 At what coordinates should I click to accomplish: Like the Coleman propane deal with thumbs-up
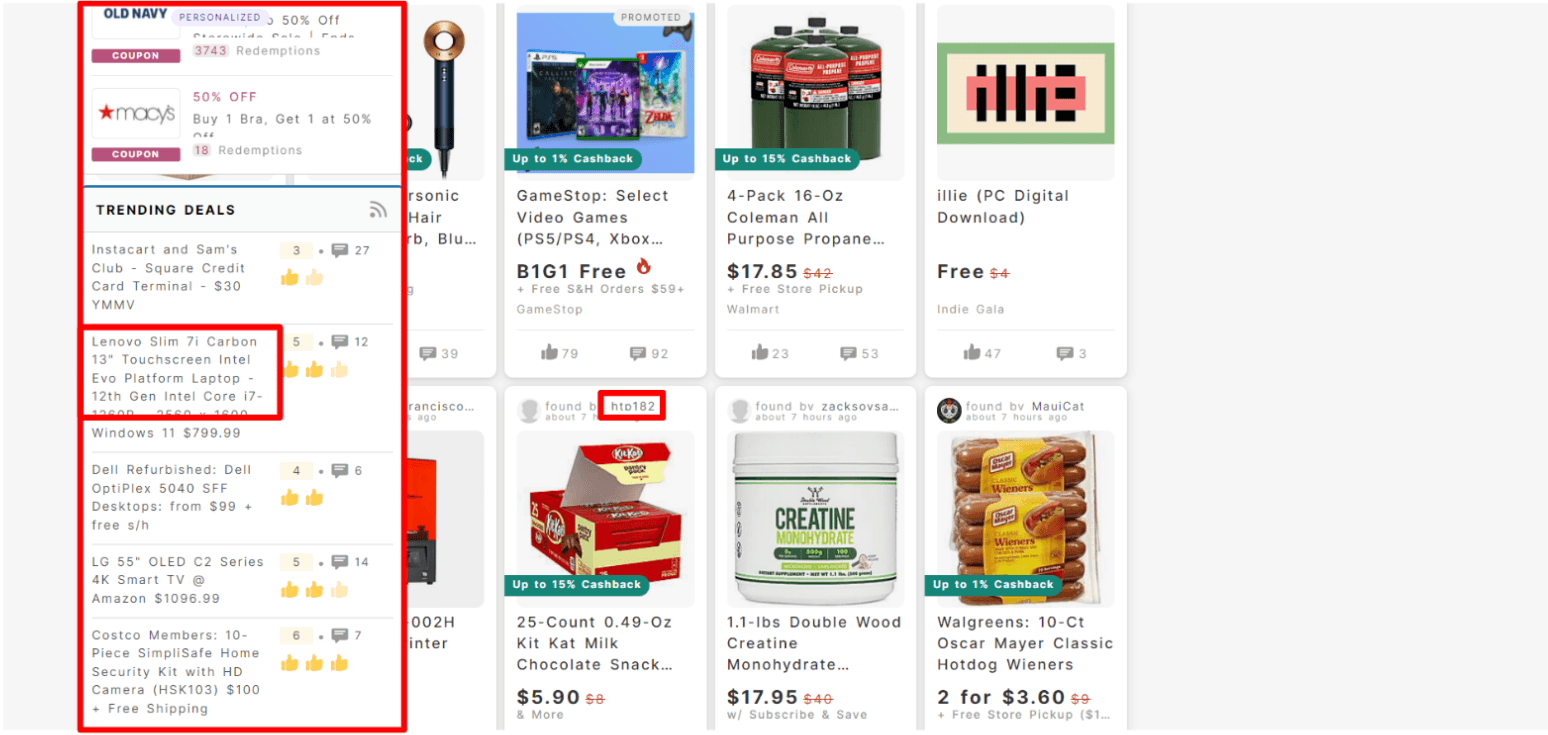(x=760, y=352)
